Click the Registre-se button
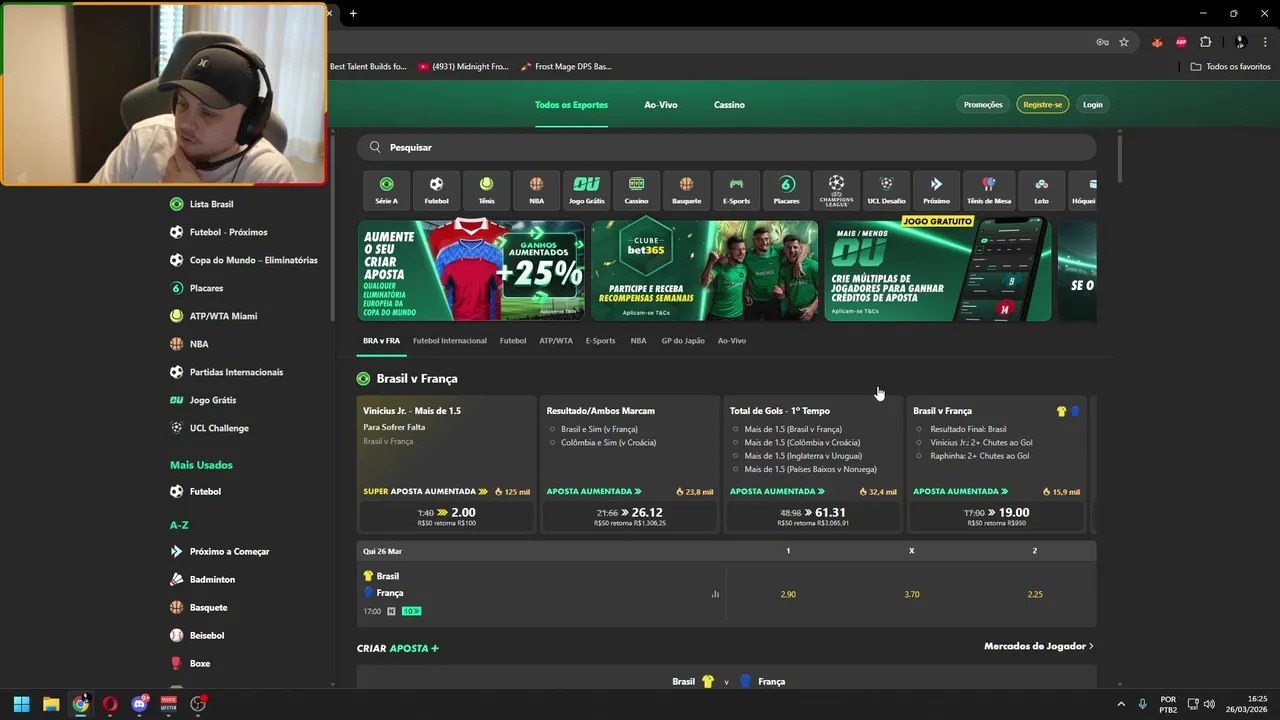Screen dimensions: 1280x720 [x=1043, y=105]
